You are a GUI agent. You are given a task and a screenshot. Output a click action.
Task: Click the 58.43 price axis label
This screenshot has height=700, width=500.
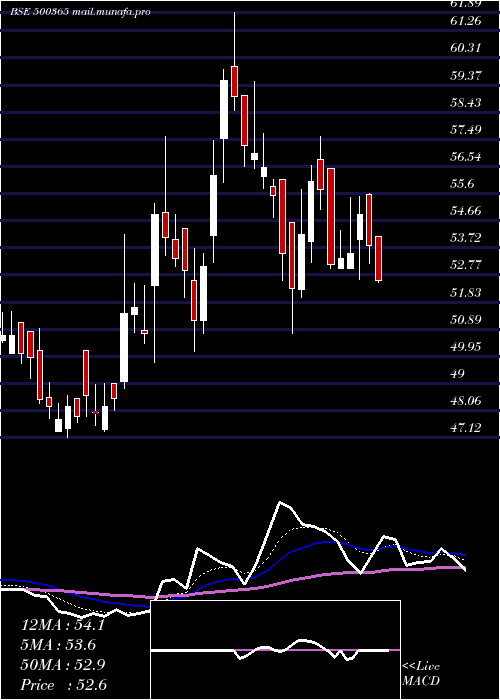(x=466, y=103)
